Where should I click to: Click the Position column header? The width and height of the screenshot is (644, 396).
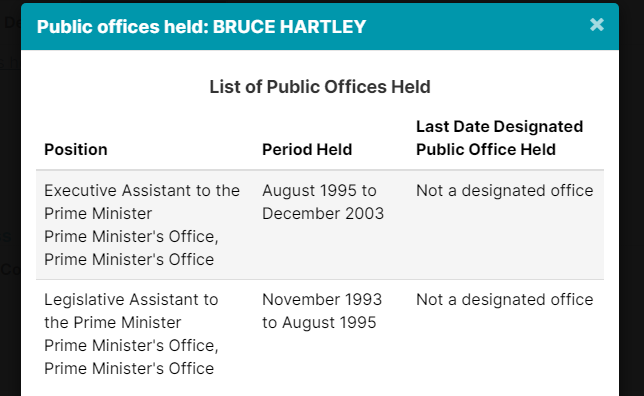click(76, 150)
